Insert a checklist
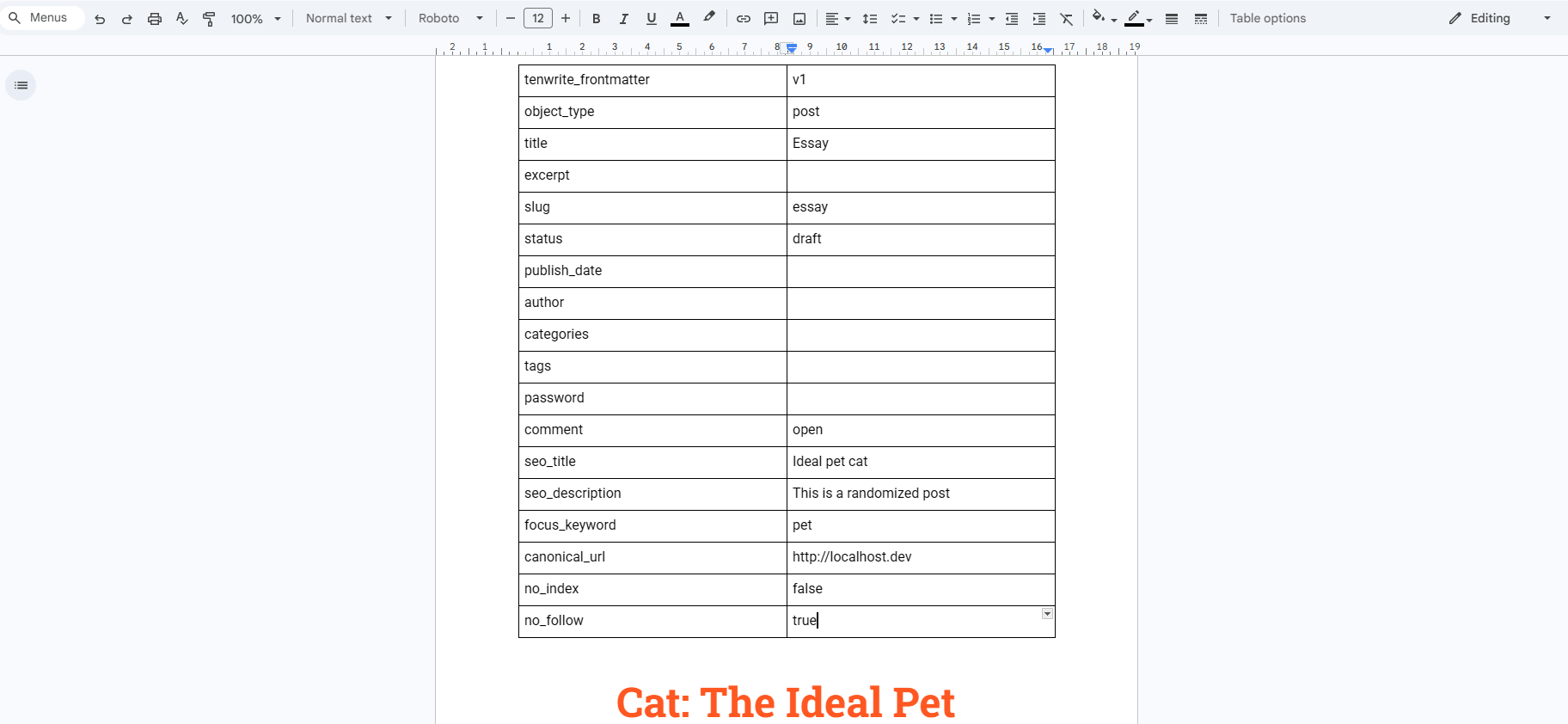The width and height of the screenshot is (1568, 724). (897, 18)
